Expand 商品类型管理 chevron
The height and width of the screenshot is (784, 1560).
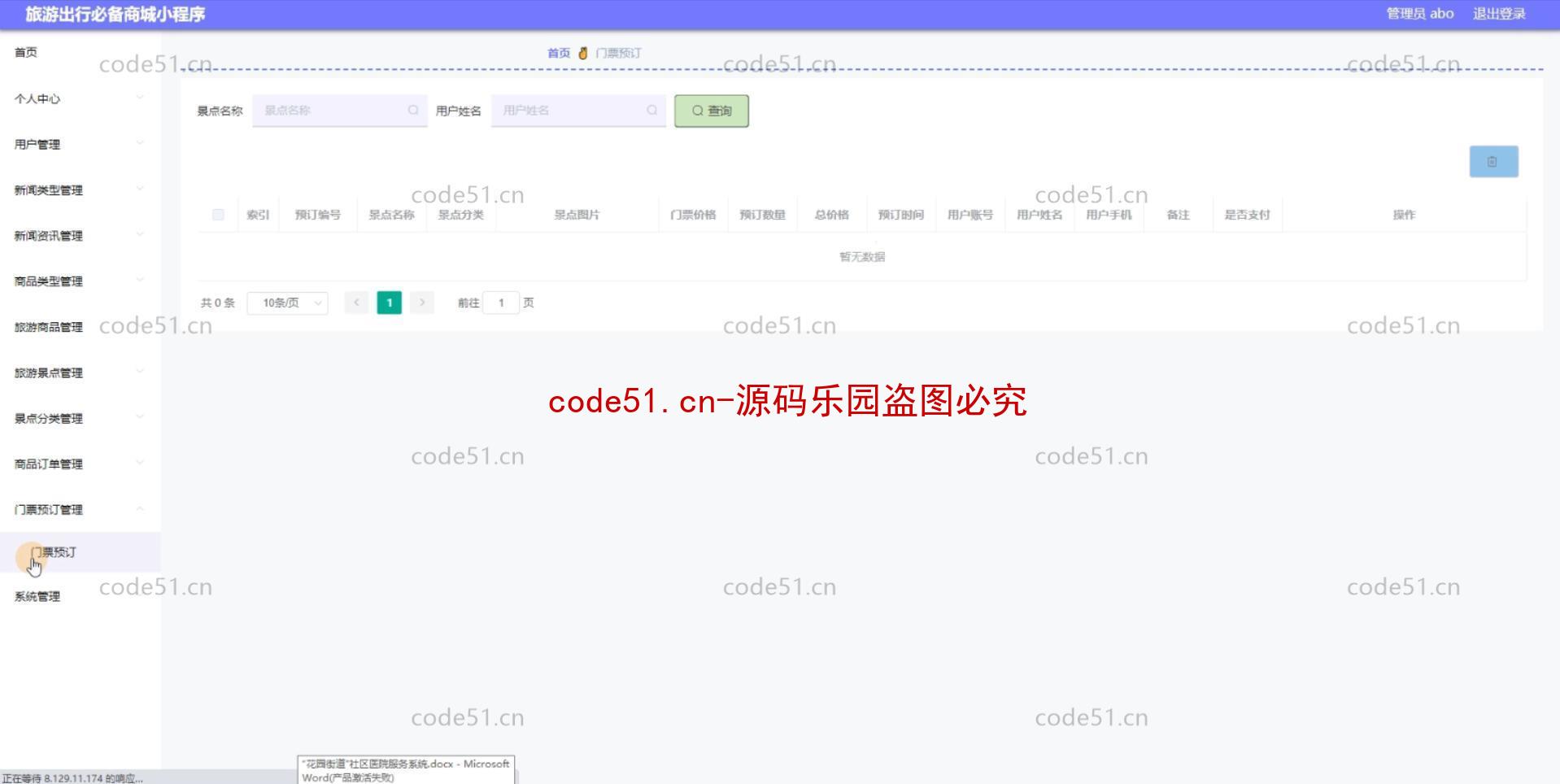(x=140, y=280)
